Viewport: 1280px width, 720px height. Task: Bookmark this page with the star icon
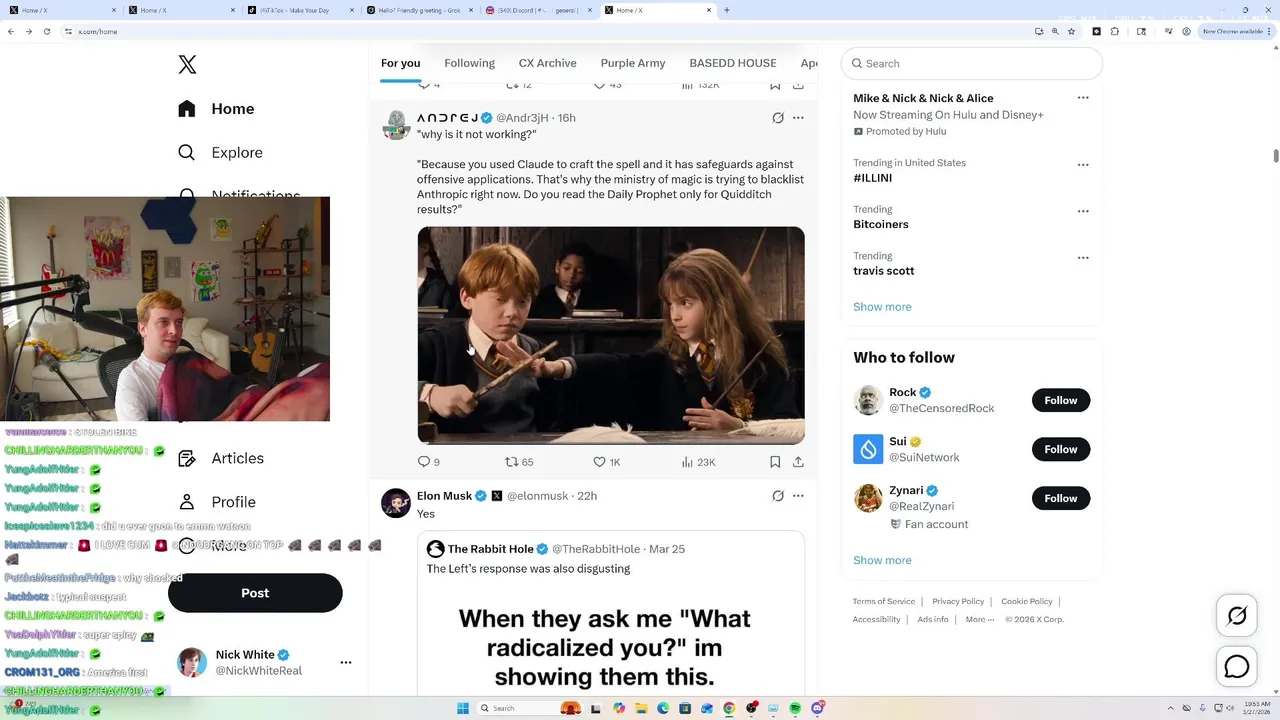click(1071, 31)
